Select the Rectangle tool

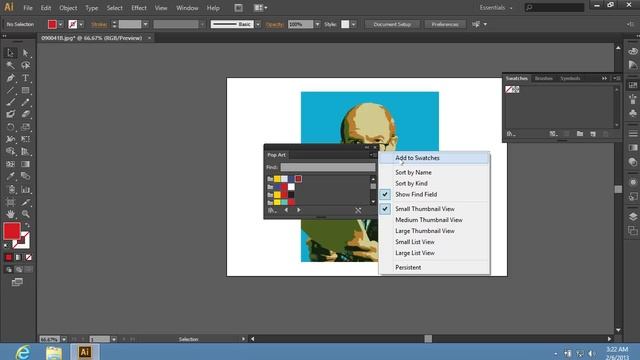[26, 90]
